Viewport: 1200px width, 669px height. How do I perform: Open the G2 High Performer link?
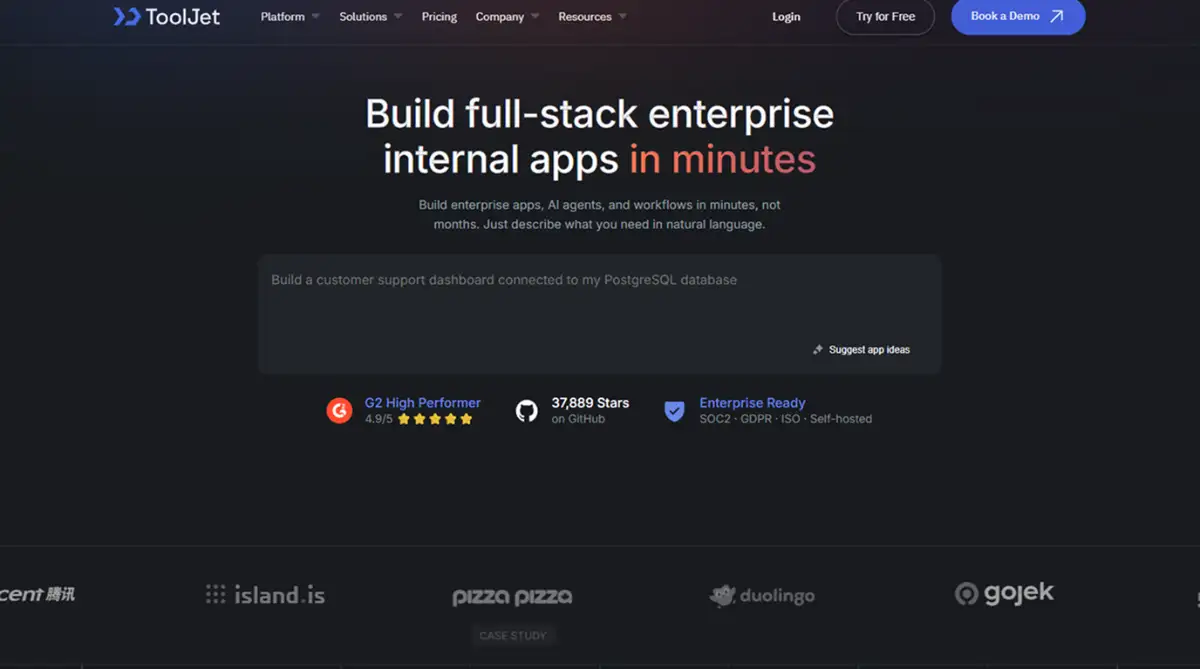[x=423, y=403]
